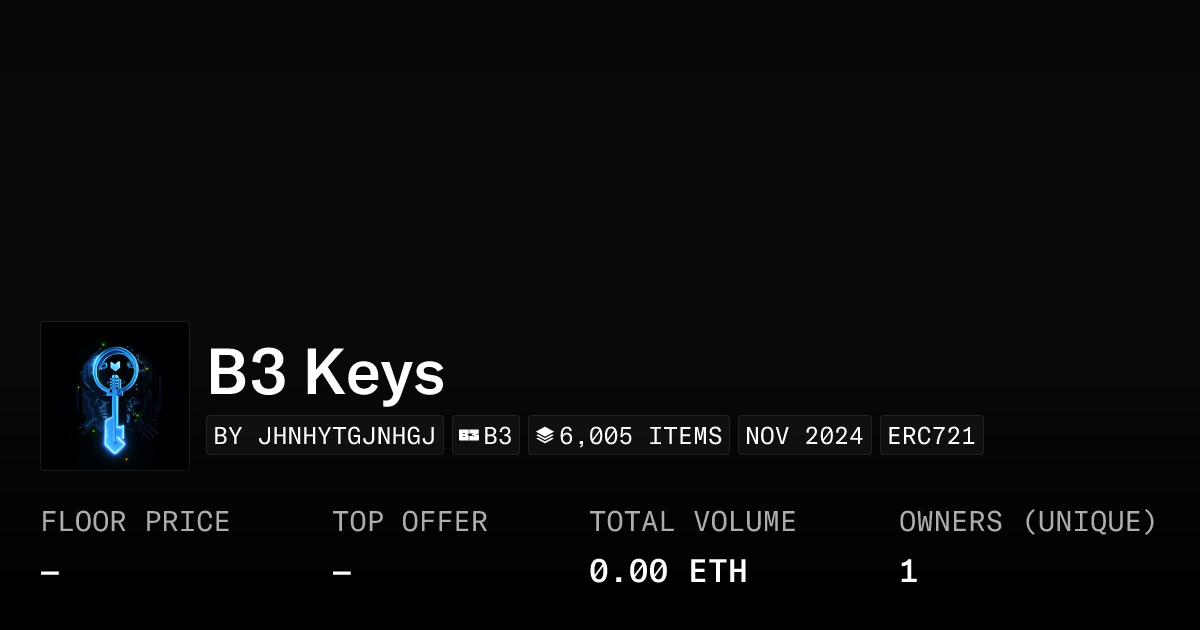The image size is (1200, 630).
Task: Click the 6,005 ITEMS count text
Action: [640, 436]
